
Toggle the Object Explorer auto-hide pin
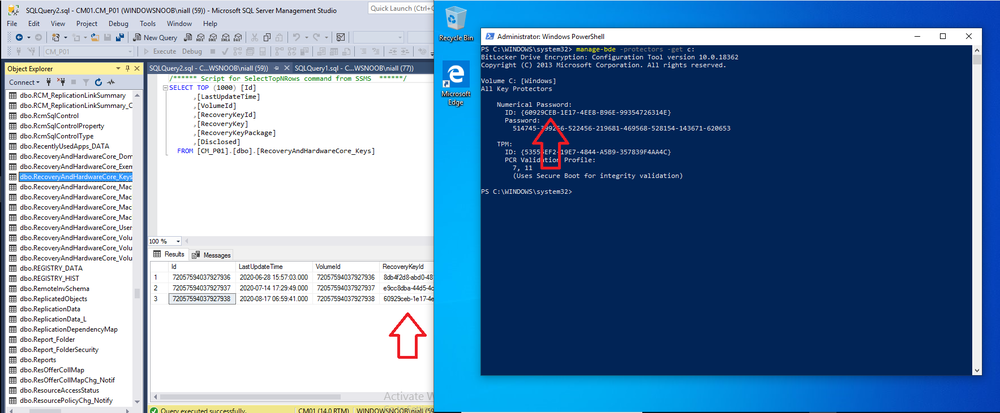pos(128,68)
